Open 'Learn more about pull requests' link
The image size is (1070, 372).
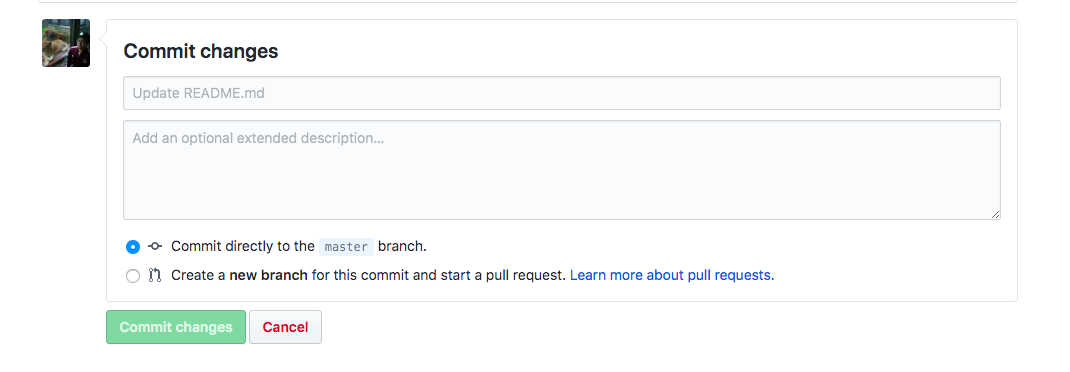(672, 275)
